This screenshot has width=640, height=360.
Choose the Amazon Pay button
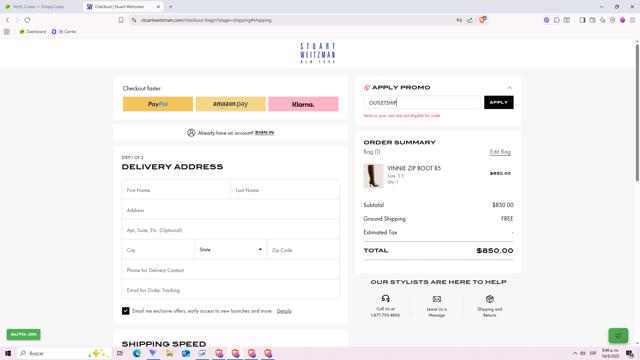coord(231,104)
